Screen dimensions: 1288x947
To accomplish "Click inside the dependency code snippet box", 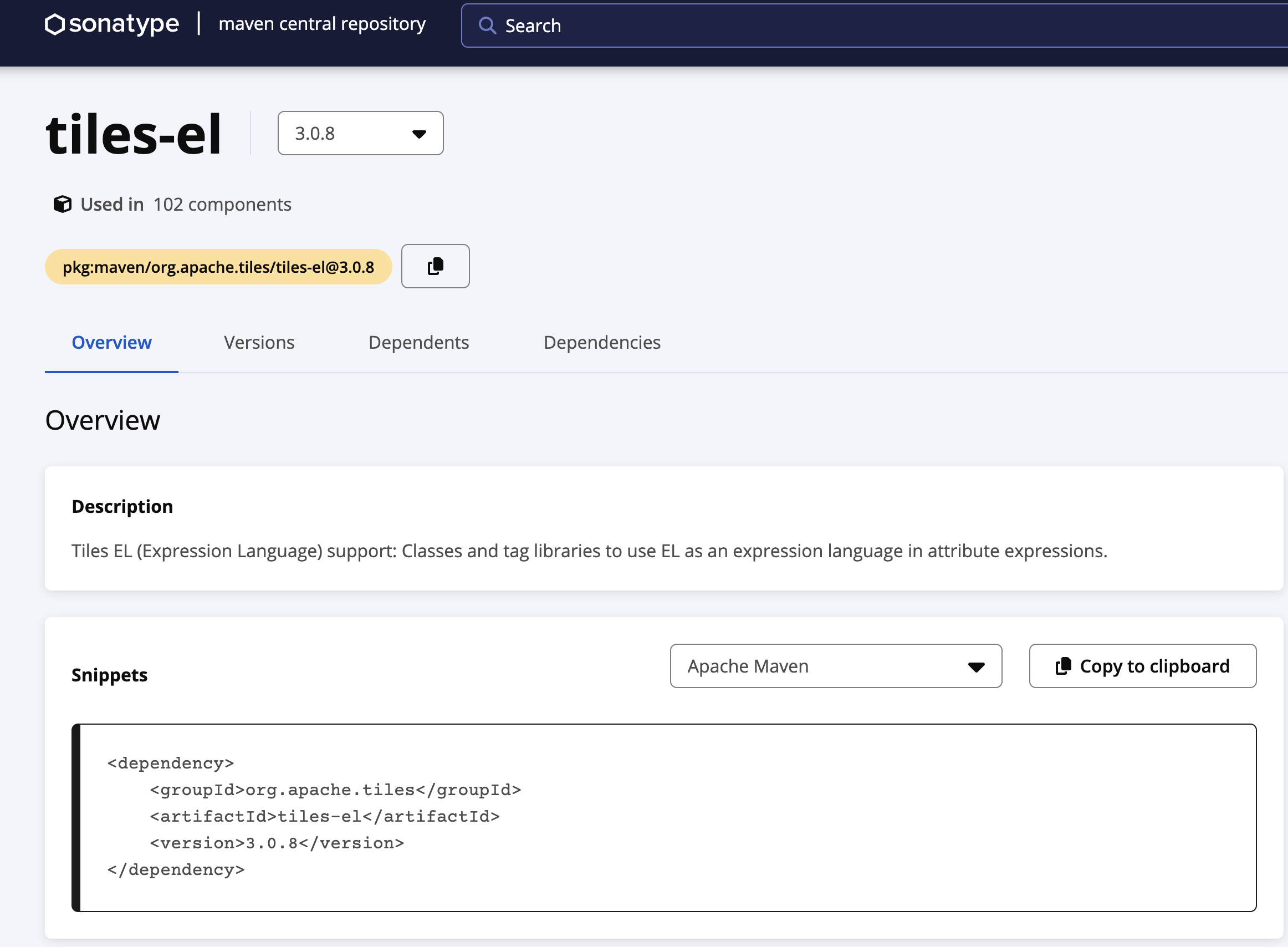I will [x=663, y=817].
